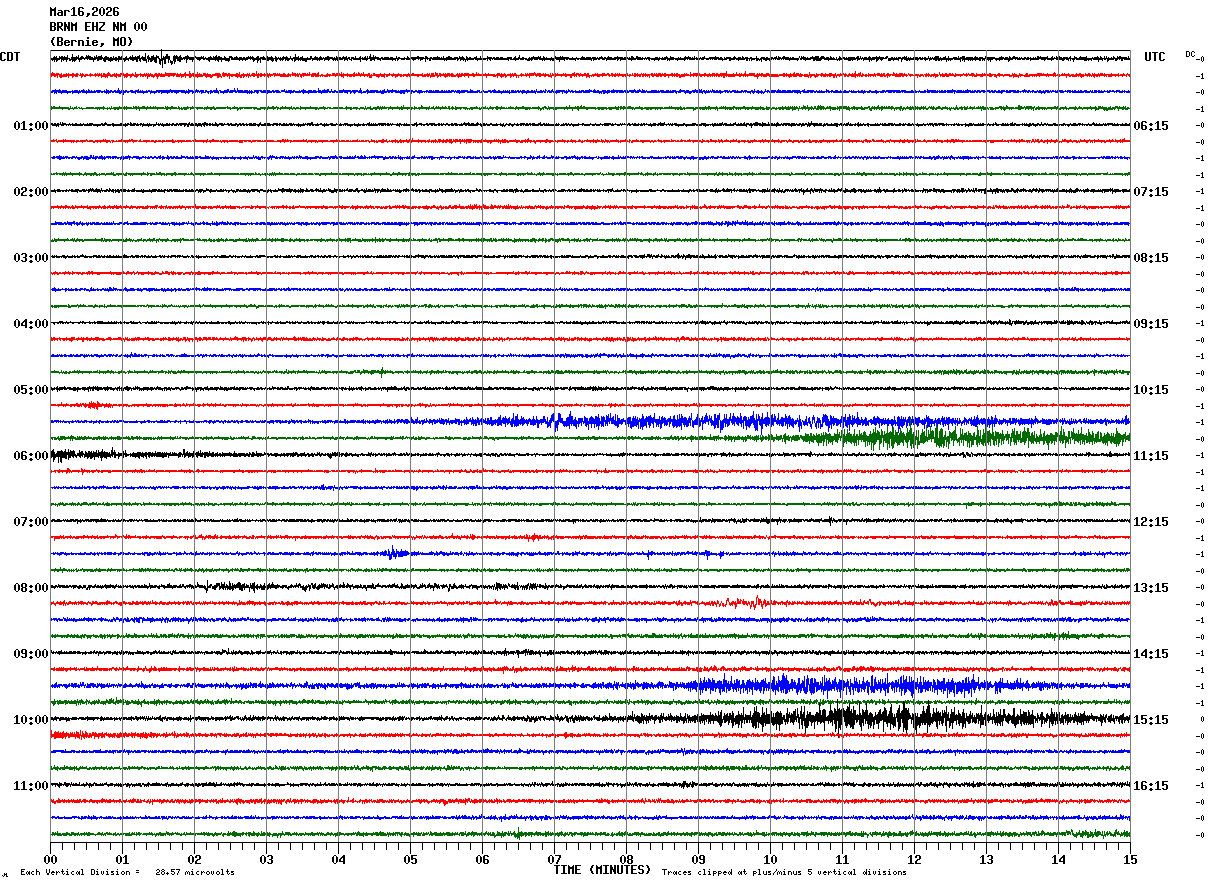
Task: Select the 10:00 CDT row label
Action: [31, 720]
